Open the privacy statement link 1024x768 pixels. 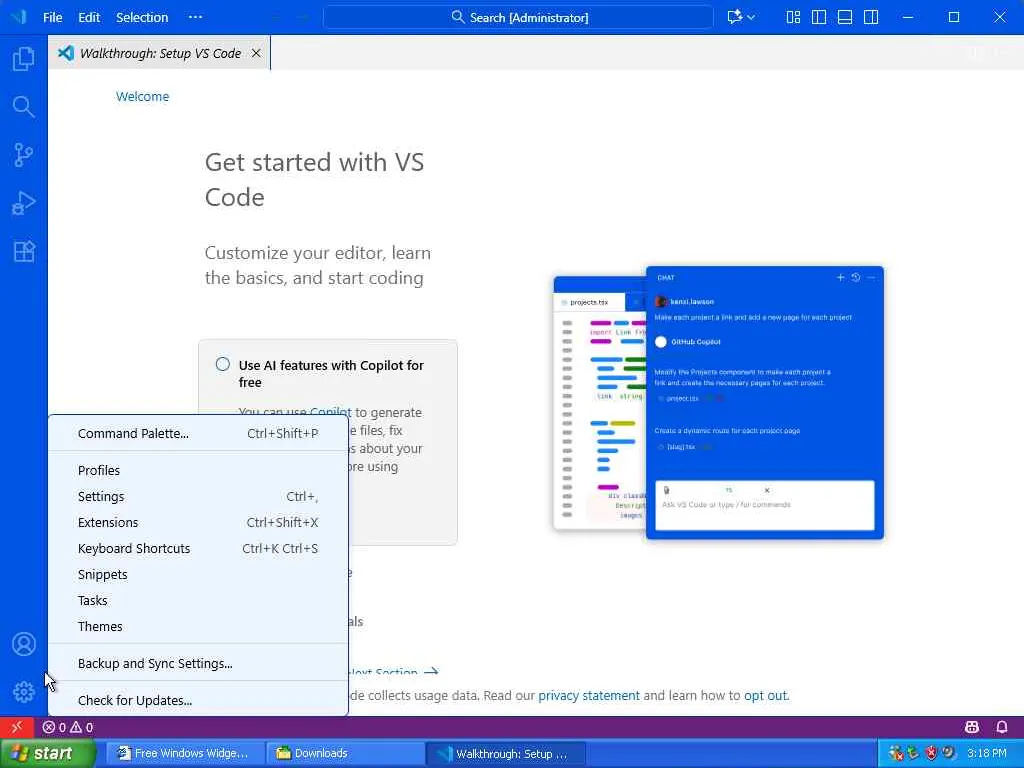(x=588, y=696)
